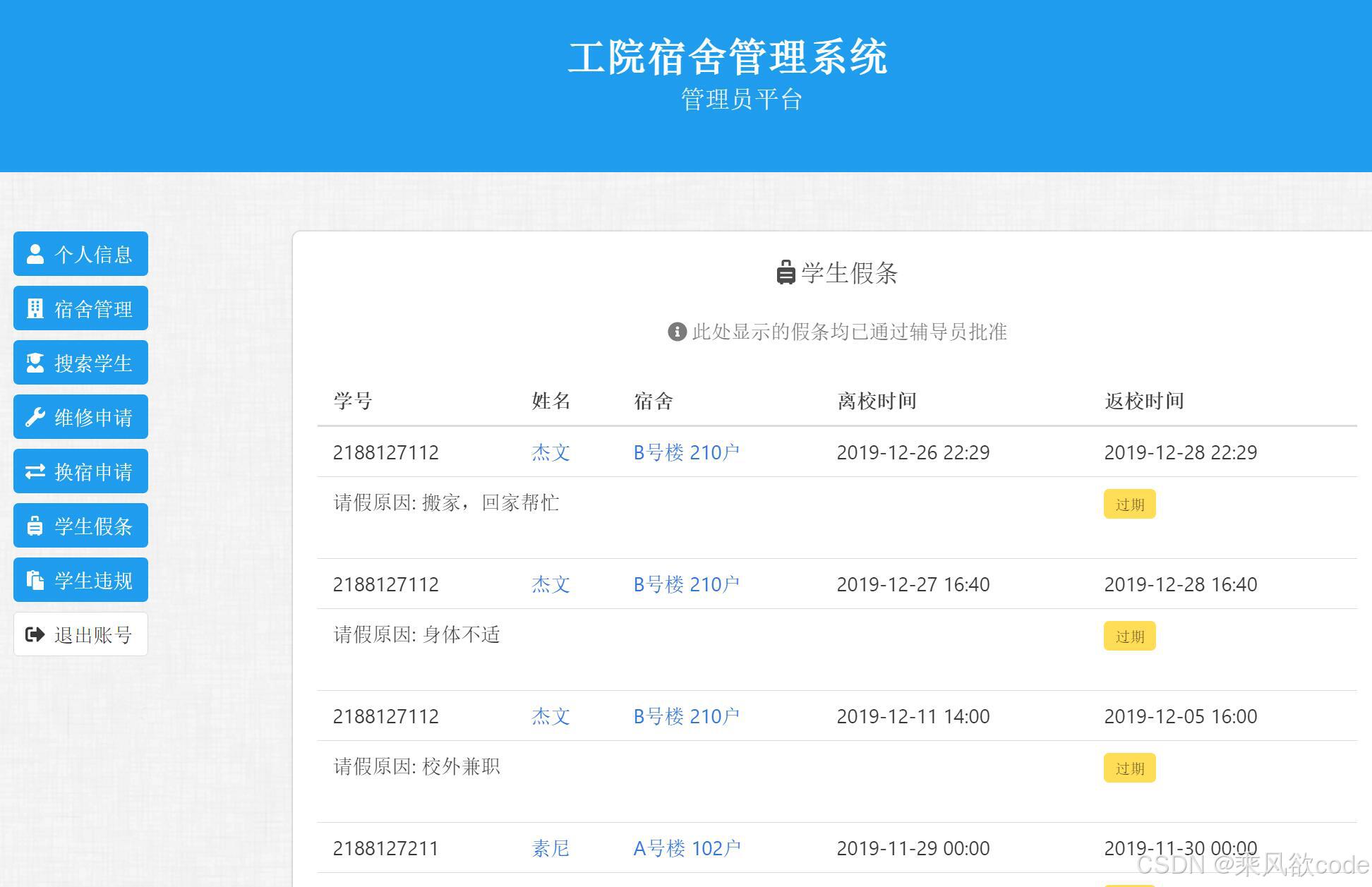
Task: Select the 个人信息 person icon
Action: (35, 254)
